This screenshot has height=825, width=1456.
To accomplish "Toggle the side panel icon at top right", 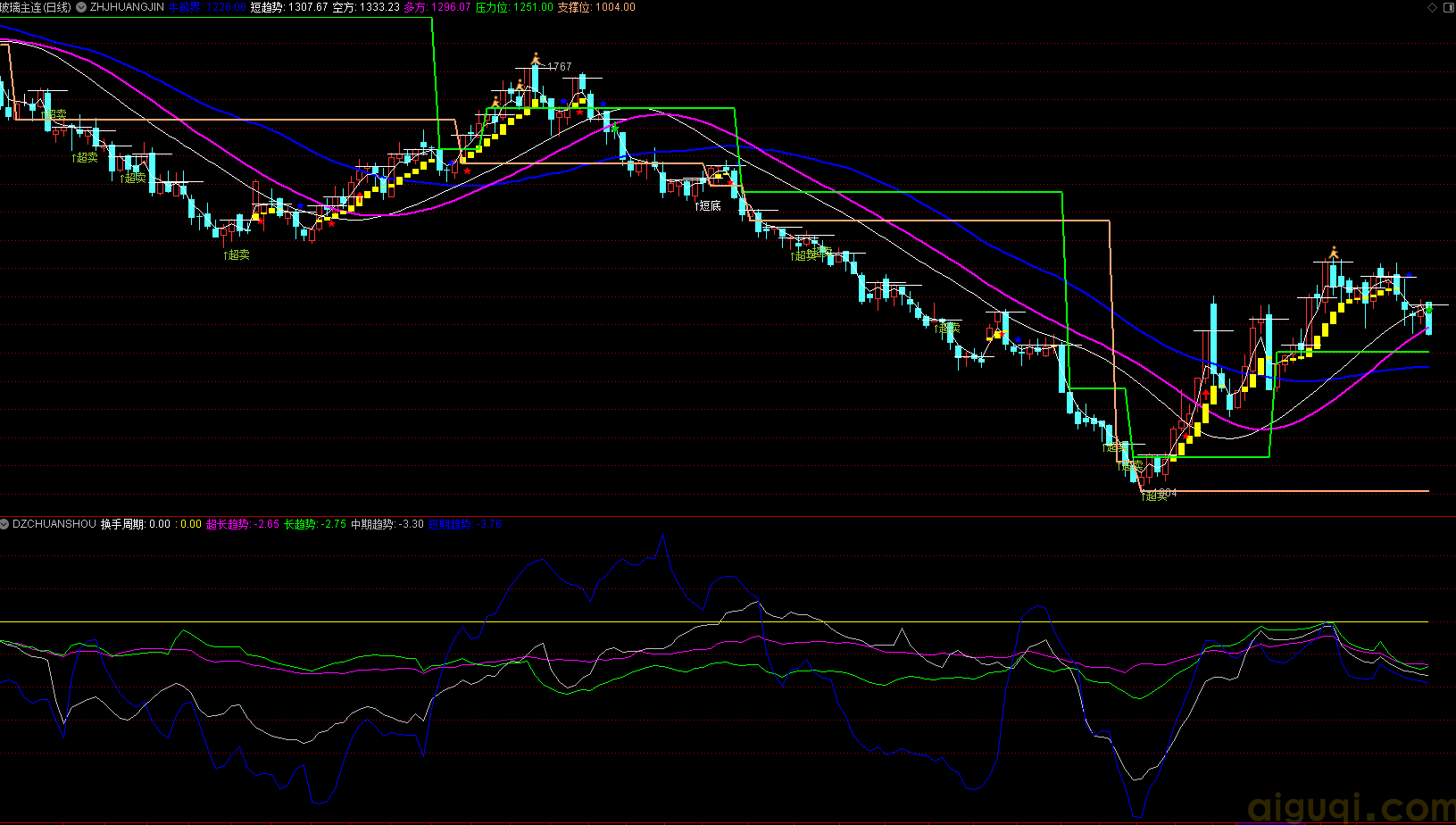I will [x=1448, y=7].
